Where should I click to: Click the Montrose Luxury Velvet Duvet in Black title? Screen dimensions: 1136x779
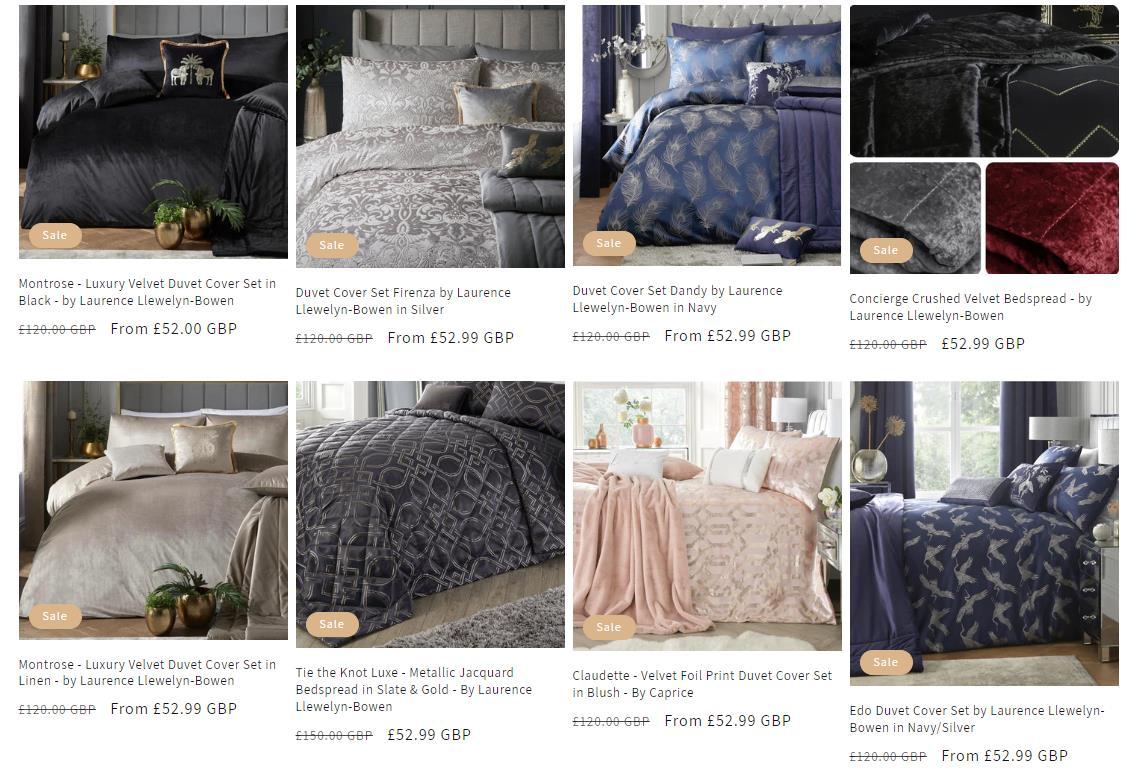click(147, 292)
